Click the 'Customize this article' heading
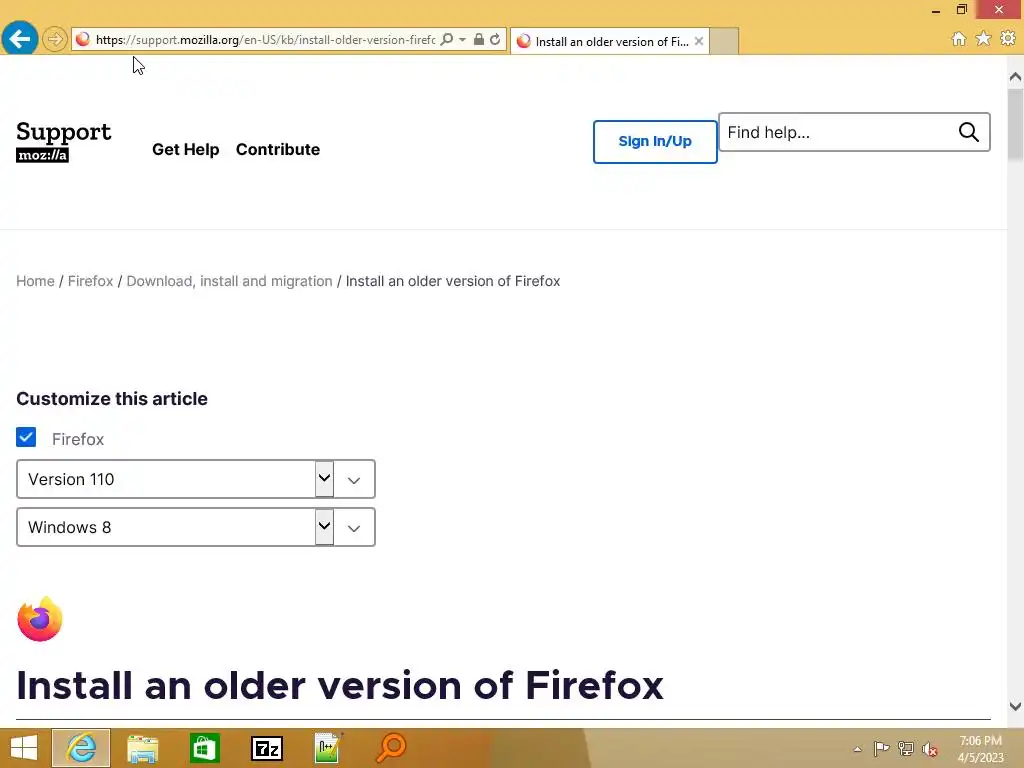This screenshot has height=768, width=1024. pyautogui.click(x=112, y=399)
